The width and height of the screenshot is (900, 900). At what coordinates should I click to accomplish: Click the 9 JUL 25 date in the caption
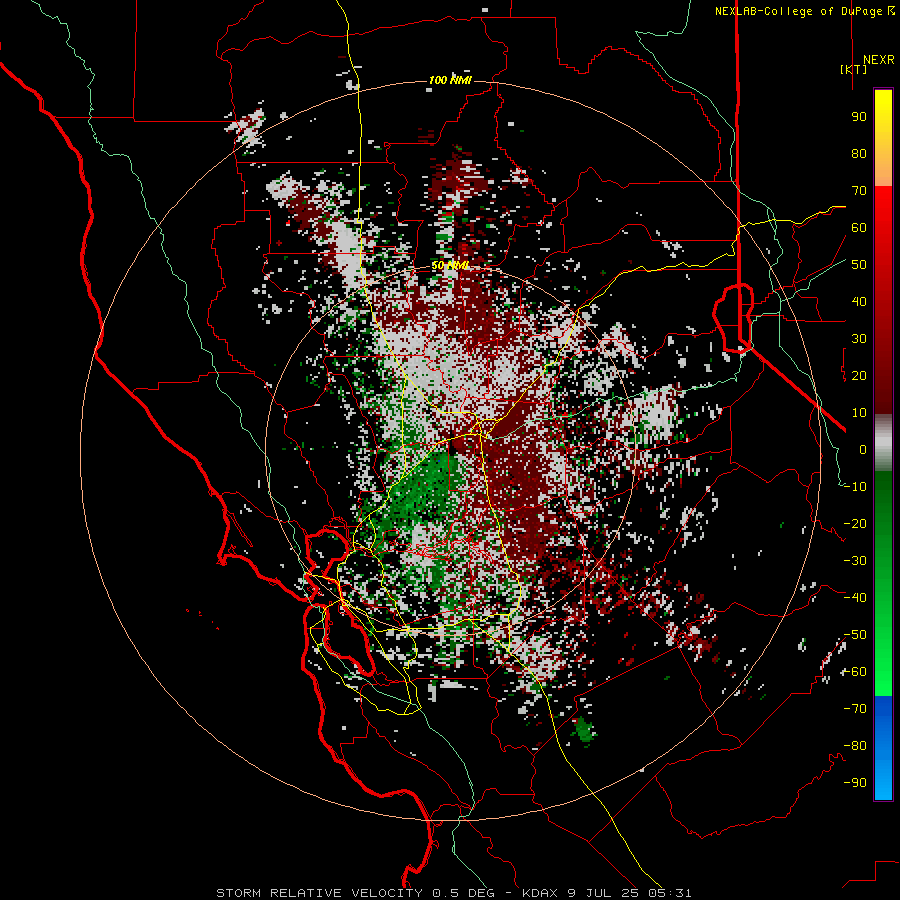click(604, 893)
